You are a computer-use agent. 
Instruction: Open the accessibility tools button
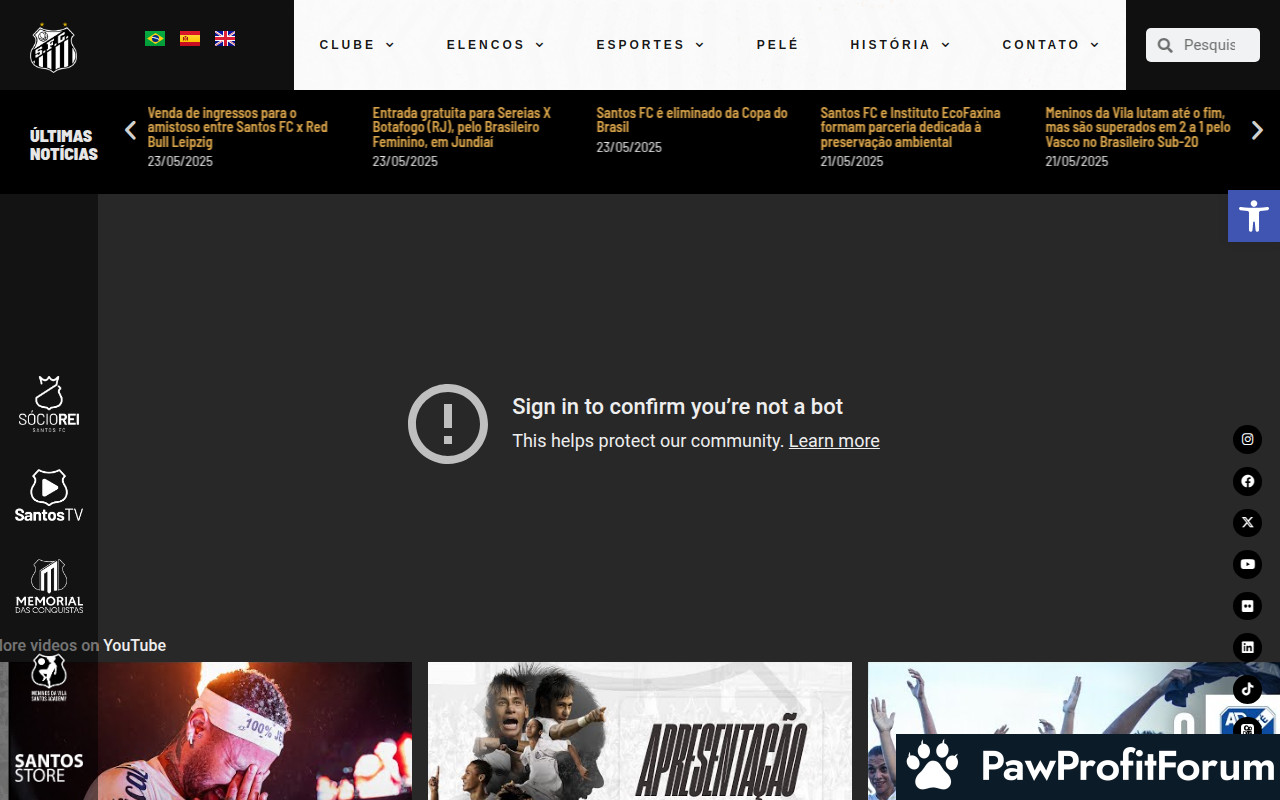pyautogui.click(x=1253, y=216)
